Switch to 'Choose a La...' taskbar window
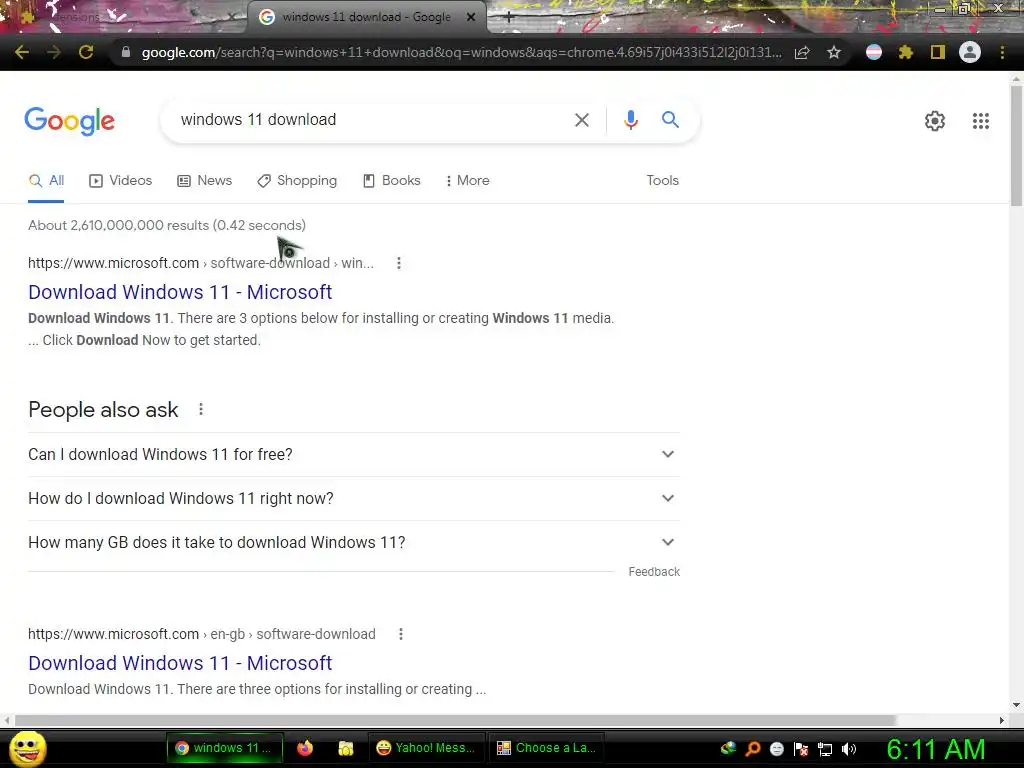 (547, 748)
